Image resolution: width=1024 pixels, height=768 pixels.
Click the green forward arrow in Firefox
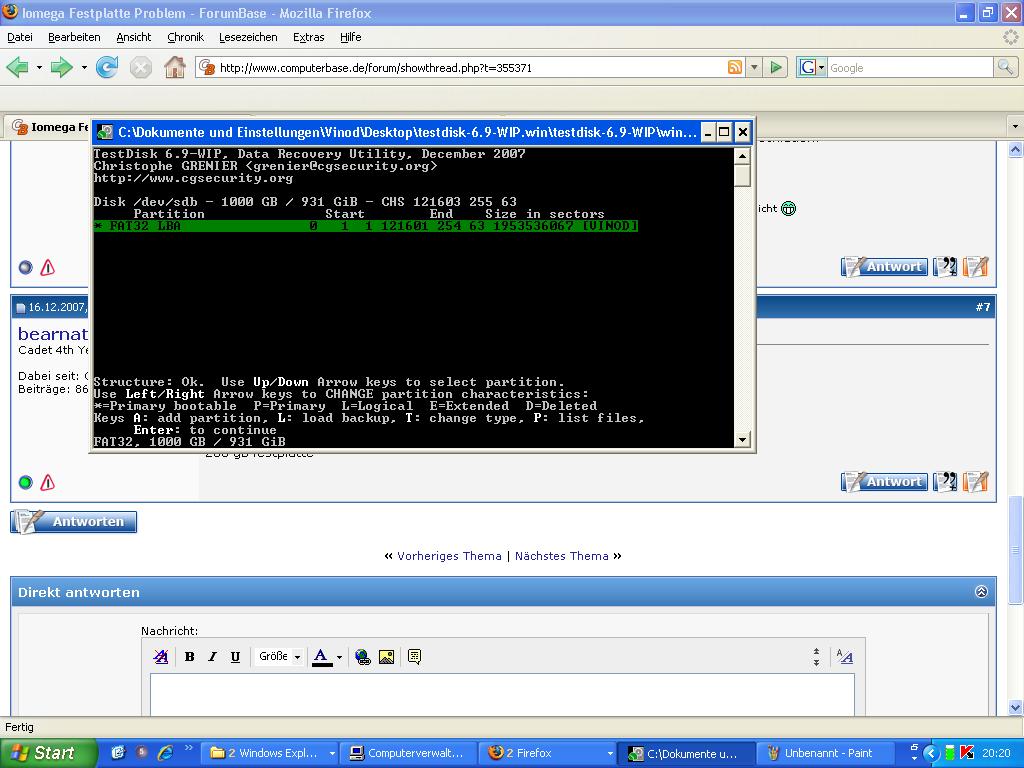[x=62, y=67]
